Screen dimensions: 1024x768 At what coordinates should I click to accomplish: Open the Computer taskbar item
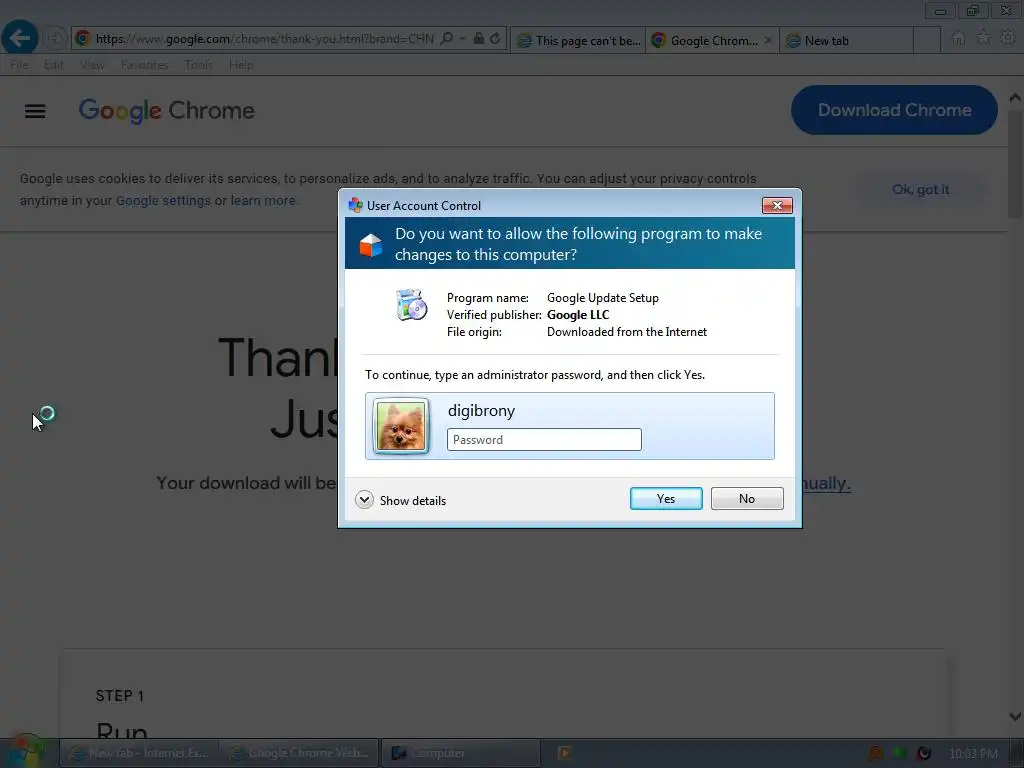460,753
